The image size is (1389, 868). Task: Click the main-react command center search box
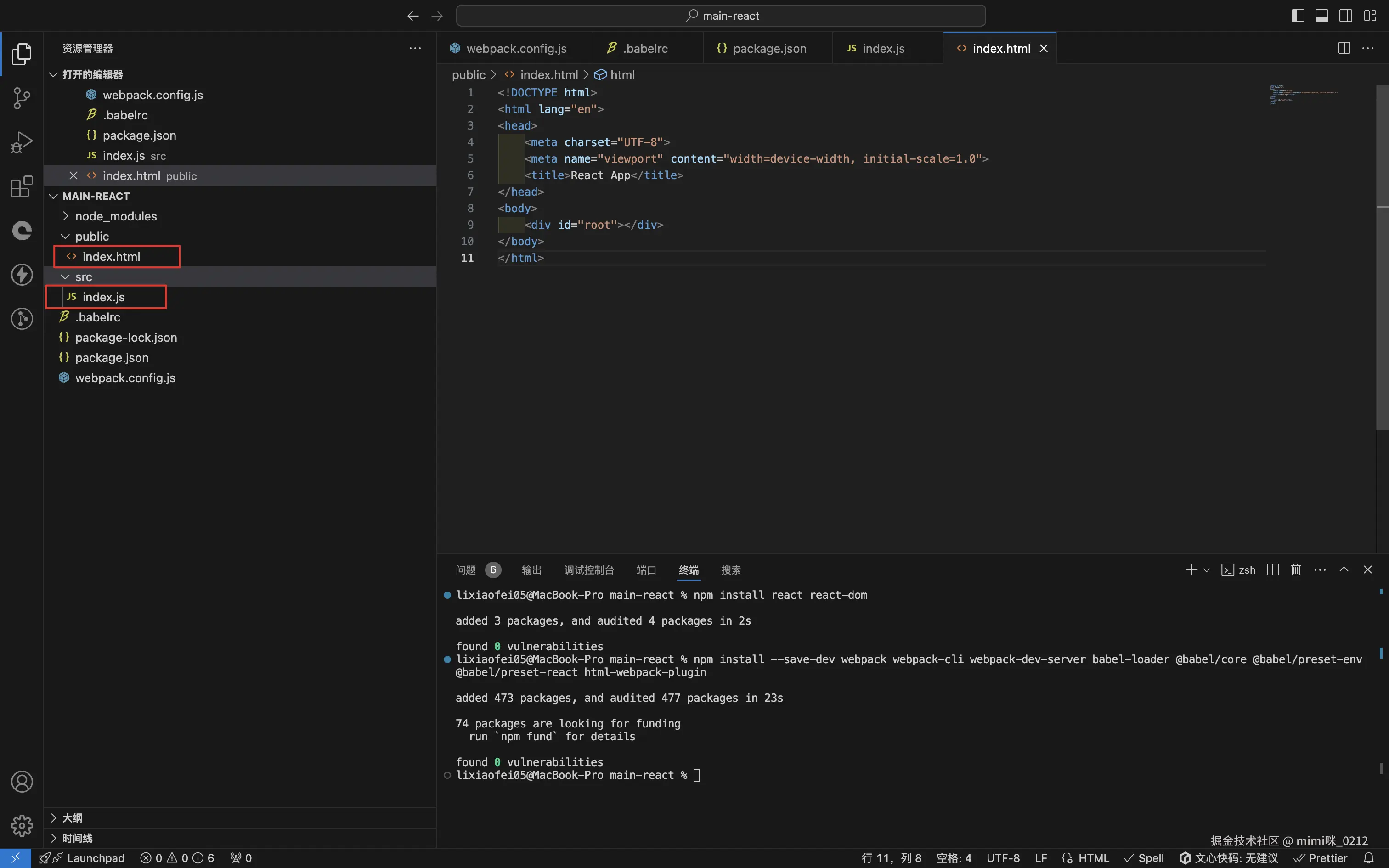coord(721,16)
